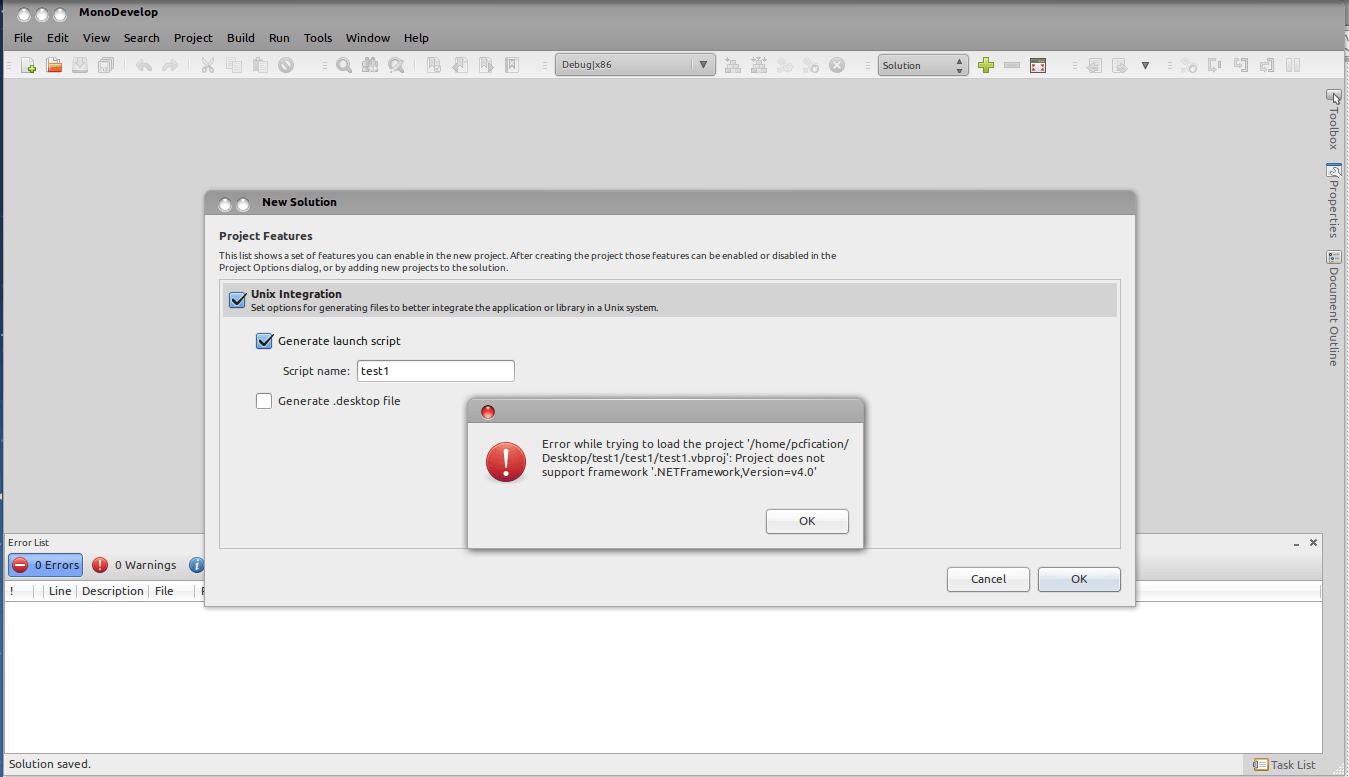Image resolution: width=1349 pixels, height=777 pixels.
Task: Click the fullscreen layout icon in toolbar
Action: [1038, 66]
